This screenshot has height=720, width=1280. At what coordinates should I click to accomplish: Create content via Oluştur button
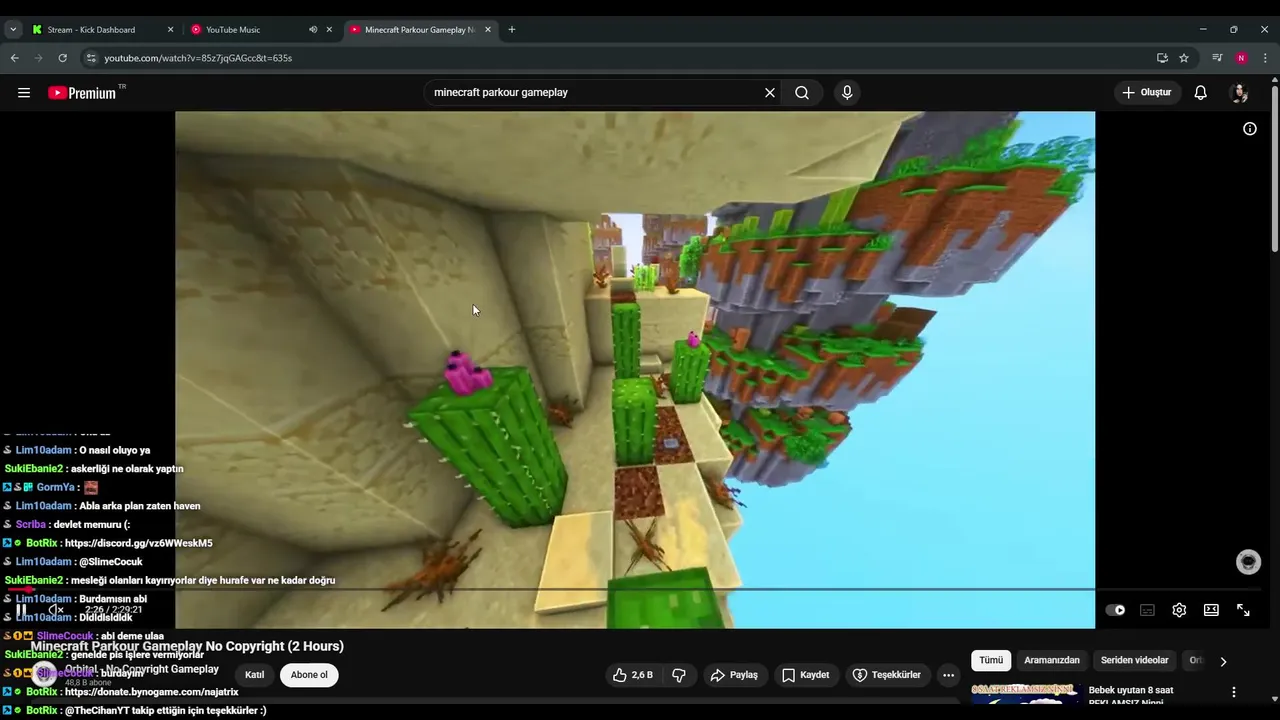click(x=1147, y=93)
